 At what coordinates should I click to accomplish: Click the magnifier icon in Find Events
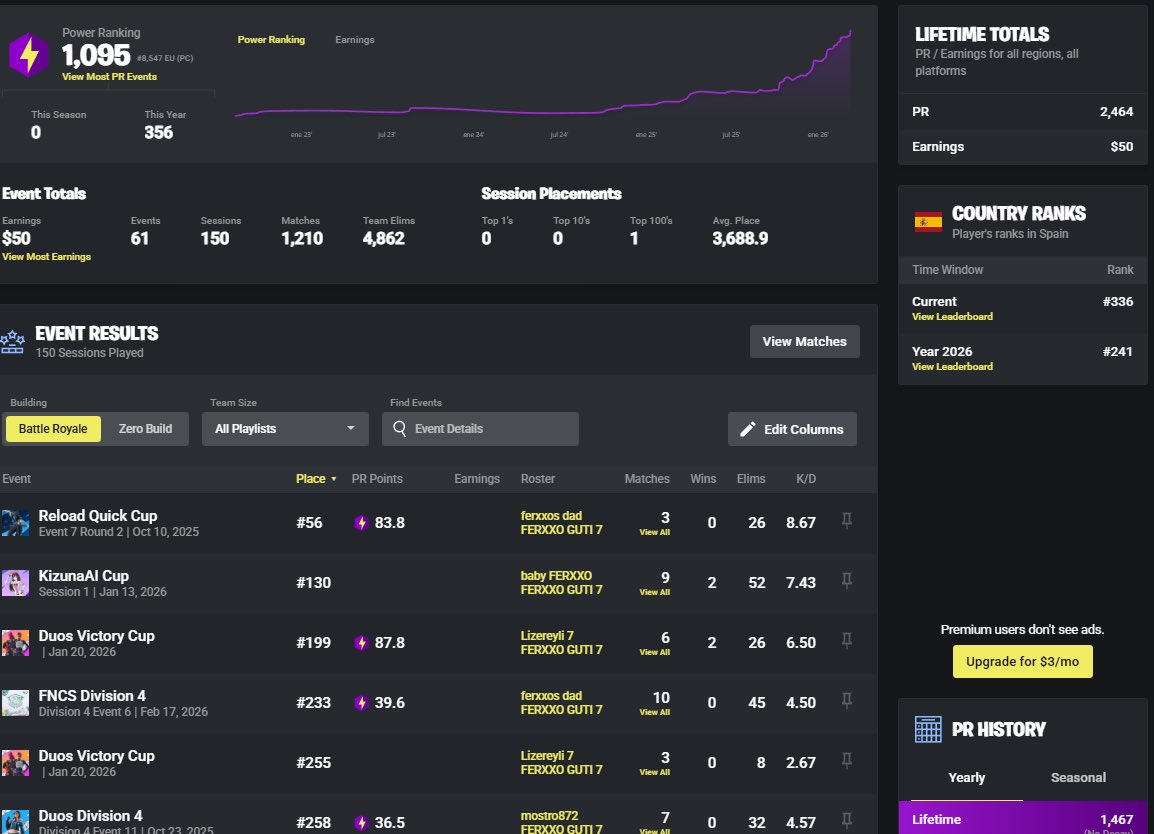[400, 428]
